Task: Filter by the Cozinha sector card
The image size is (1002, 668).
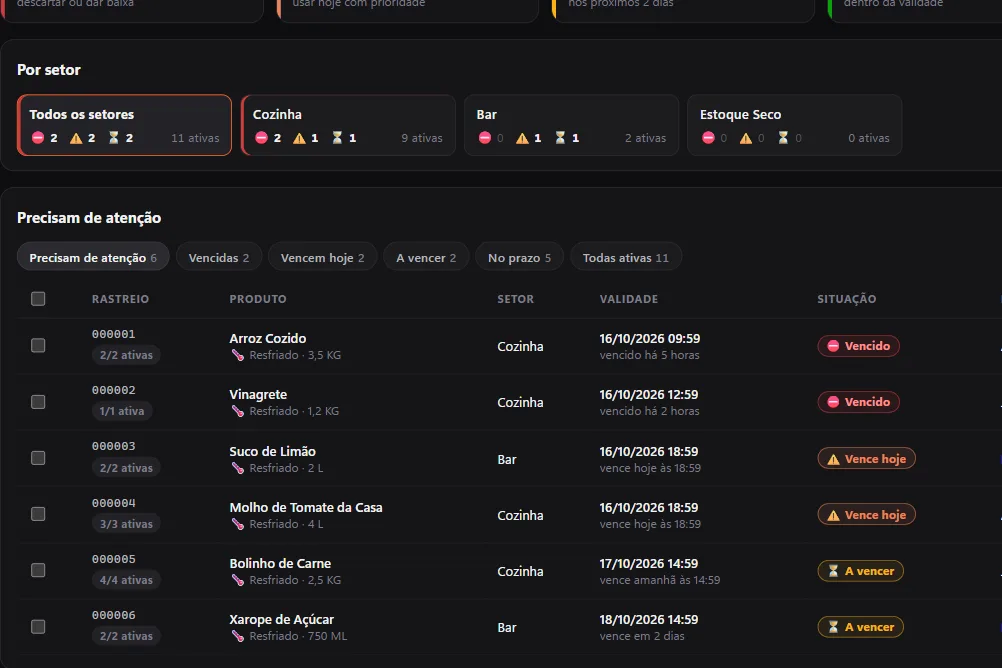Action: (x=348, y=125)
